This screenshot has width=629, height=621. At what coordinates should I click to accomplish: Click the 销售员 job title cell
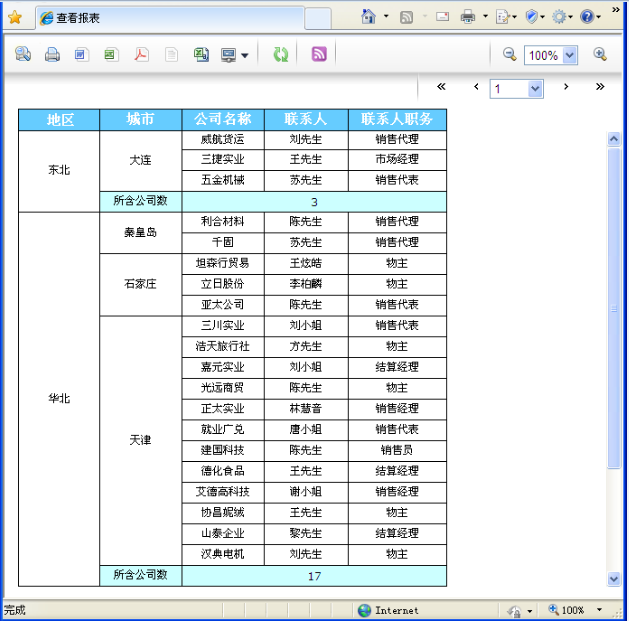[397, 450]
